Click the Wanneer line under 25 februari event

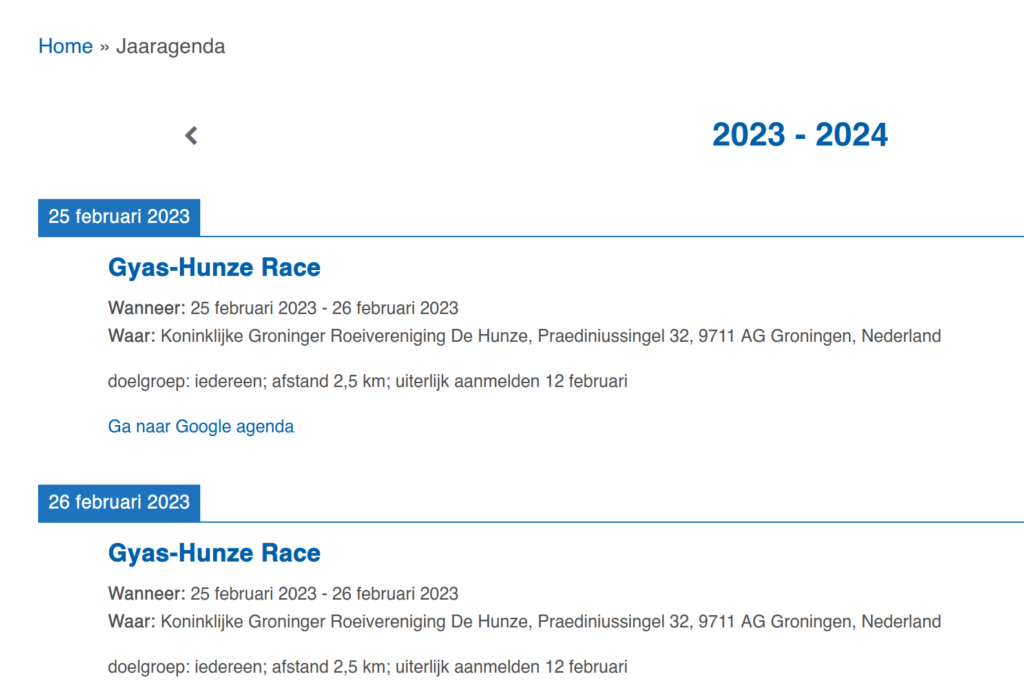coord(283,308)
